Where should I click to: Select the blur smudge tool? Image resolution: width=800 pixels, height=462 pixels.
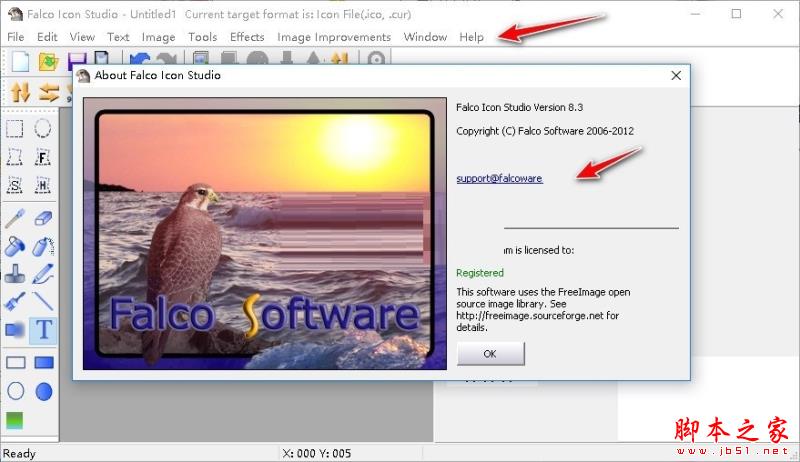(x=15, y=330)
